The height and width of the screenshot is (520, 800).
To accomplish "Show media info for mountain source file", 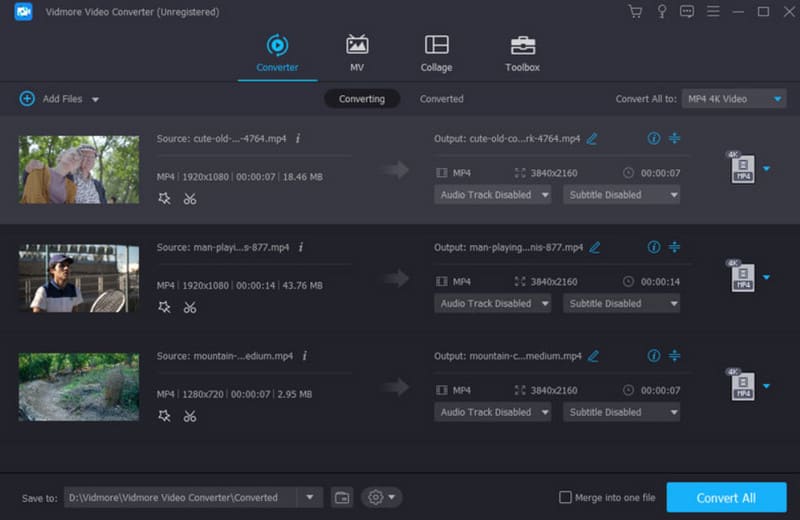I will pos(305,355).
